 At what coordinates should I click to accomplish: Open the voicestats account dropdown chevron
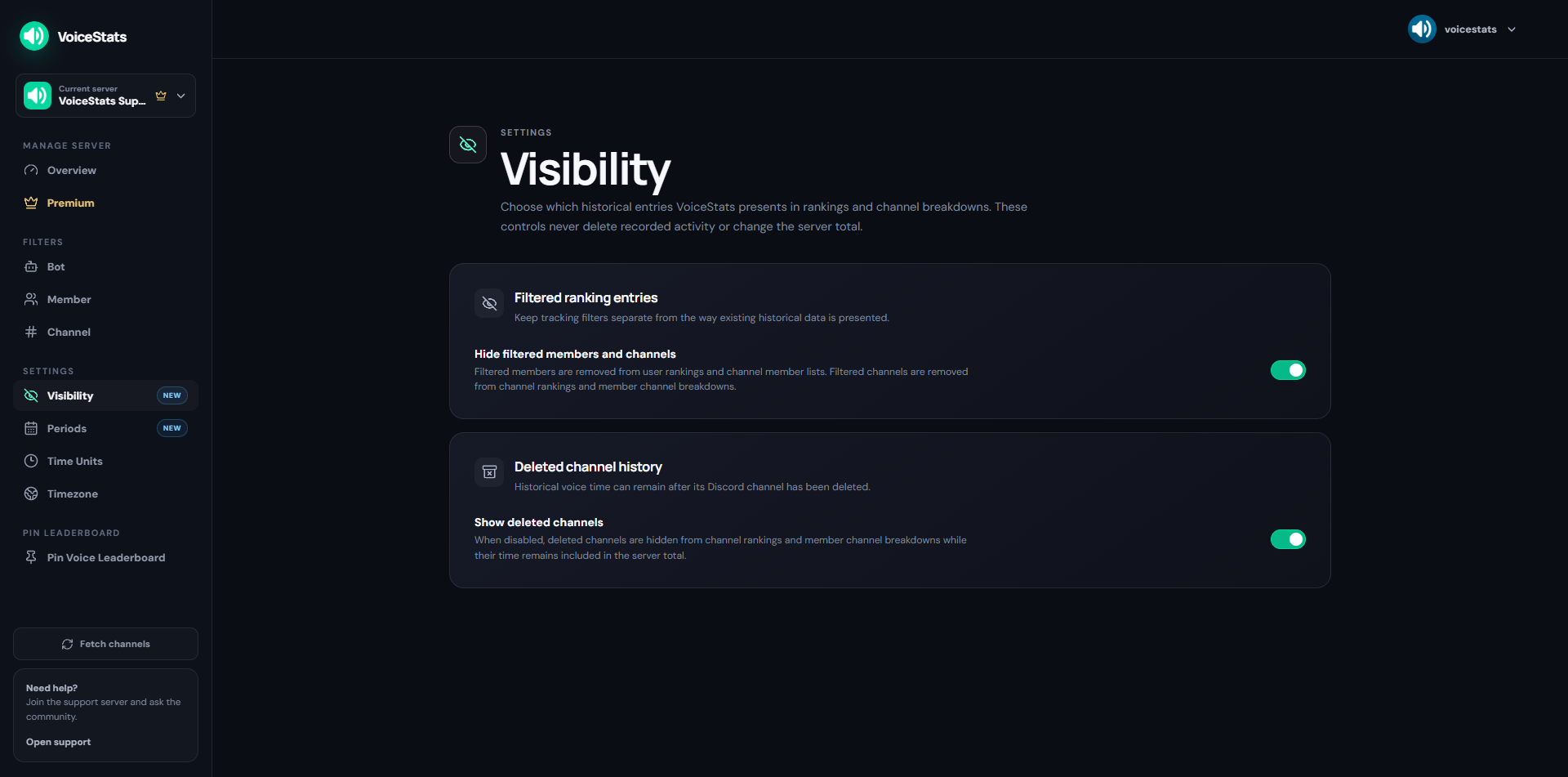pos(1512,29)
